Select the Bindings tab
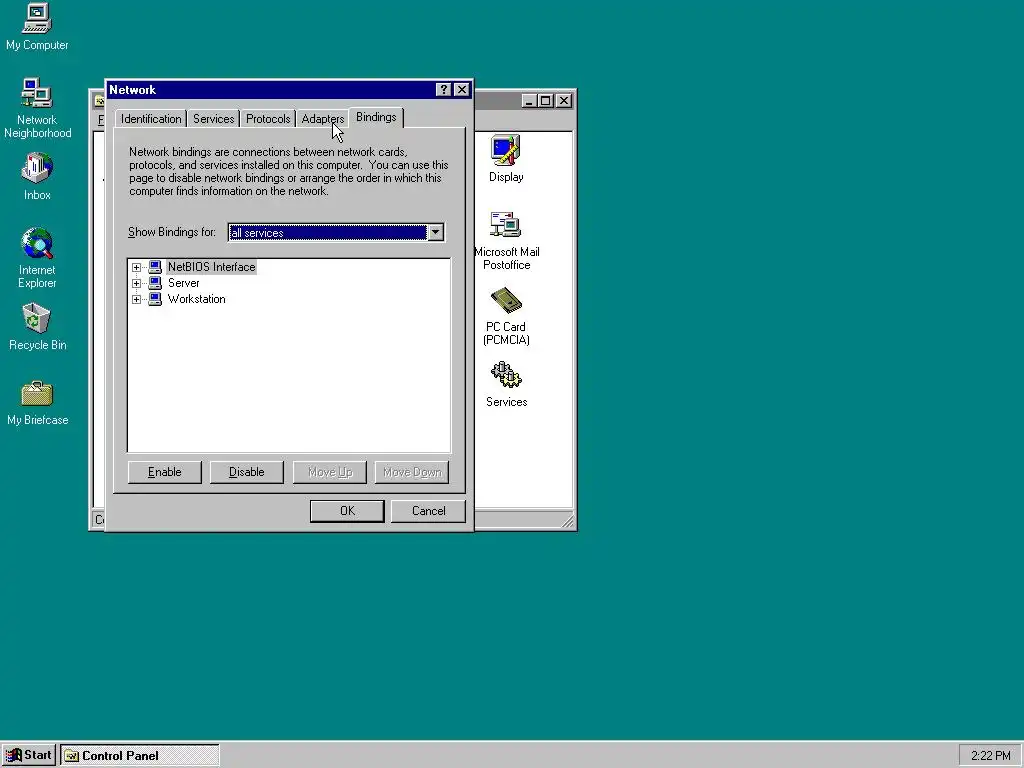Image resolution: width=1024 pixels, height=768 pixels. coord(376,117)
